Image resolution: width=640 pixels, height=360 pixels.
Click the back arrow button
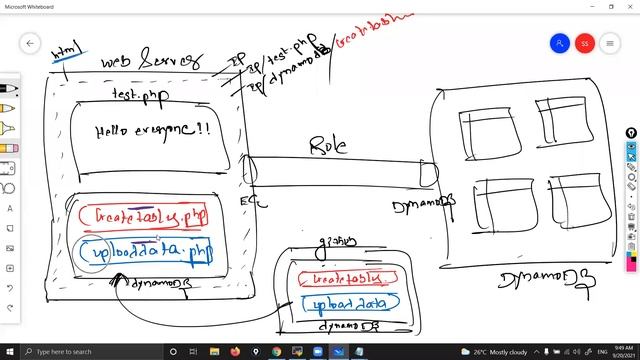click(30, 43)
